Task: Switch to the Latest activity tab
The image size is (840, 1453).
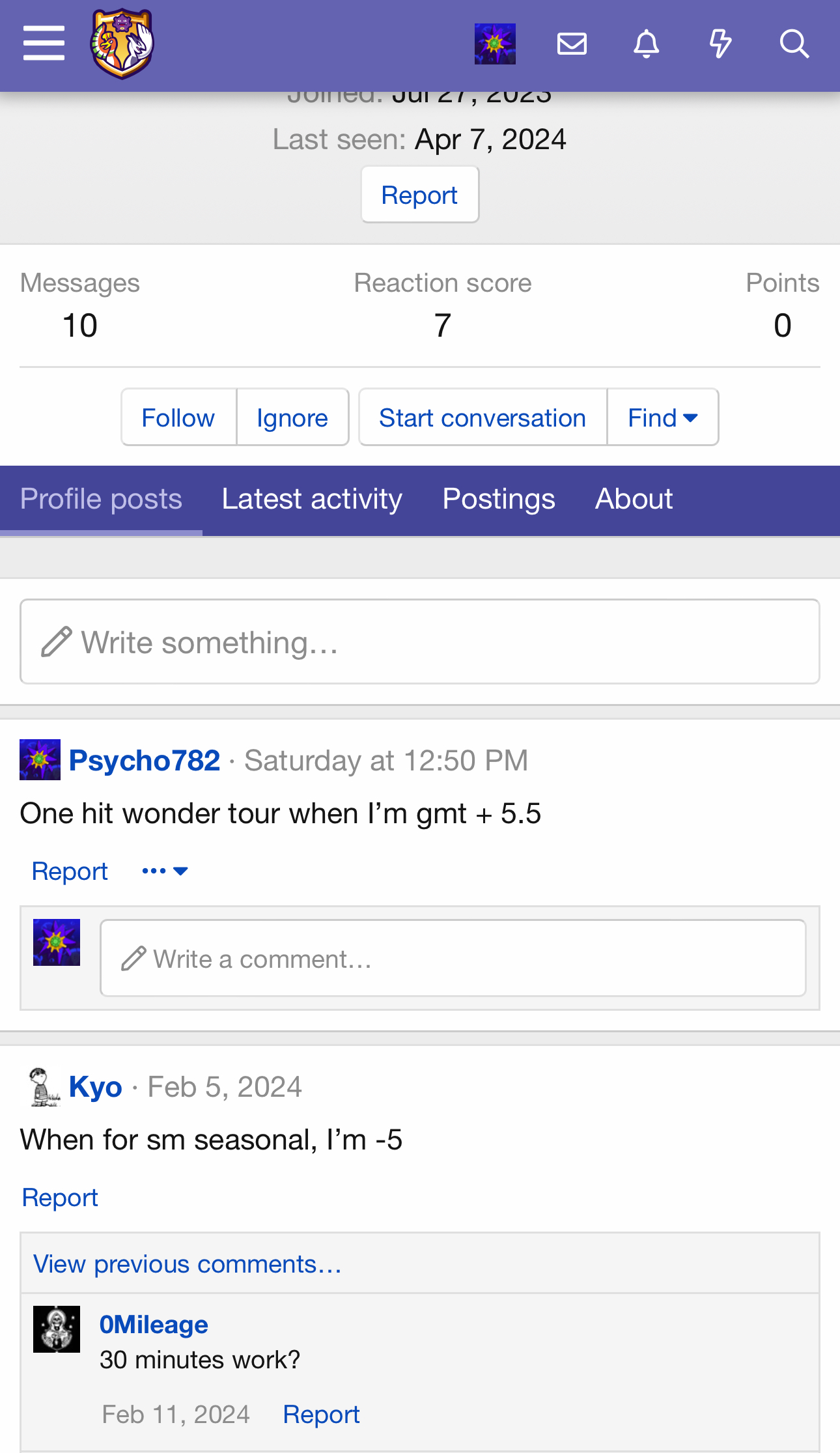Action: 312,499
